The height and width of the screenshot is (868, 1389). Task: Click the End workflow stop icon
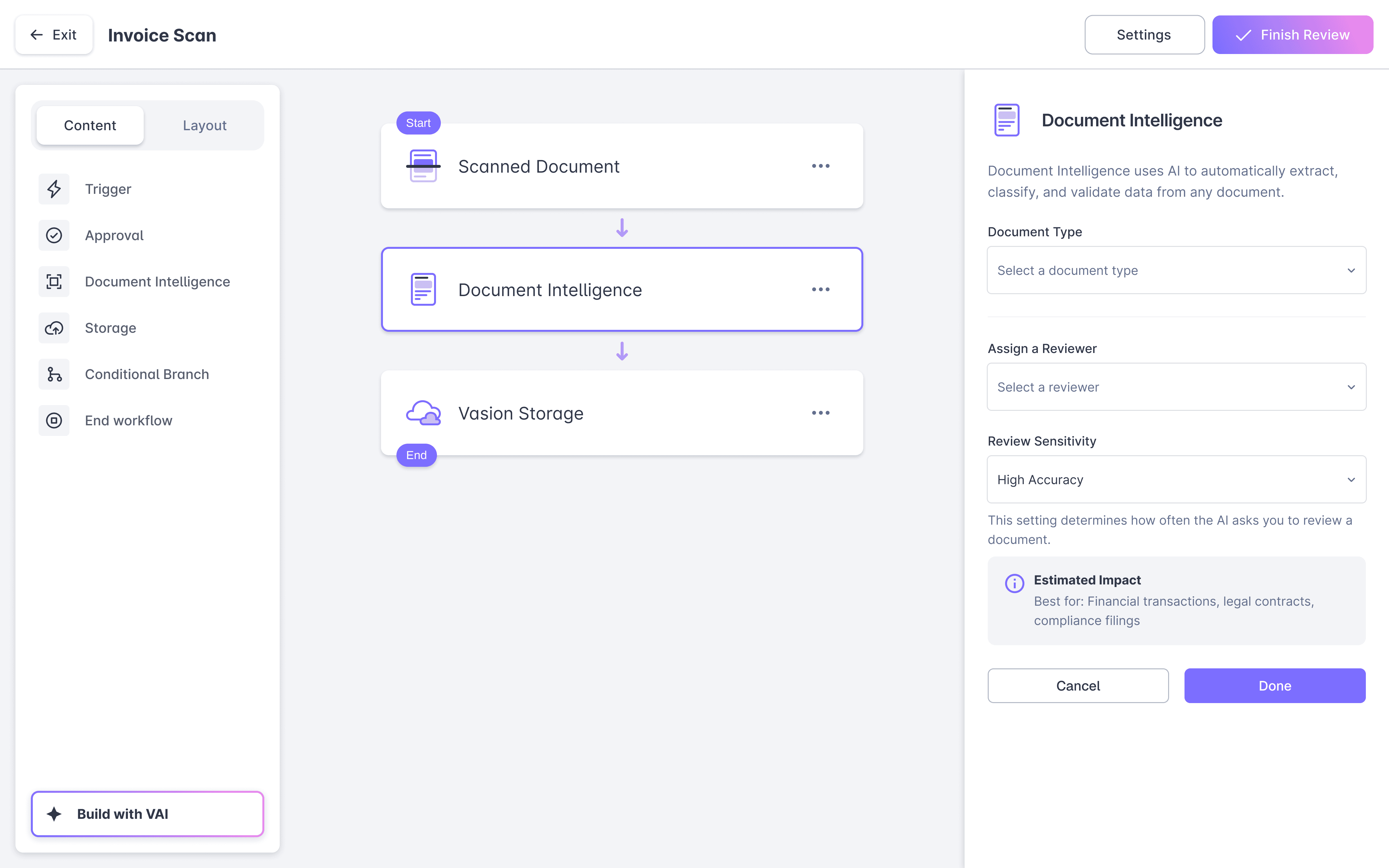tap(54, 421)
